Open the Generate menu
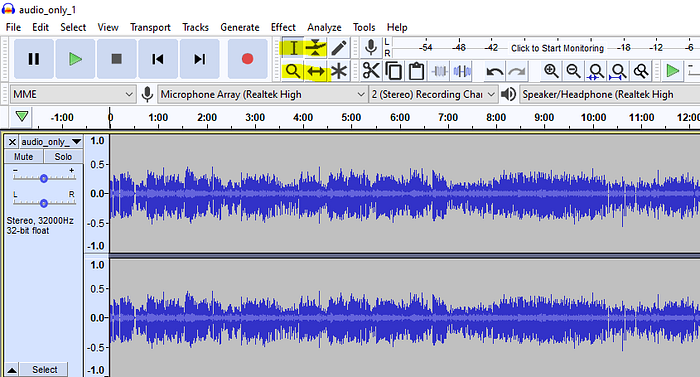The width and height of the screenshot is (700, 377). pos(240,27)
